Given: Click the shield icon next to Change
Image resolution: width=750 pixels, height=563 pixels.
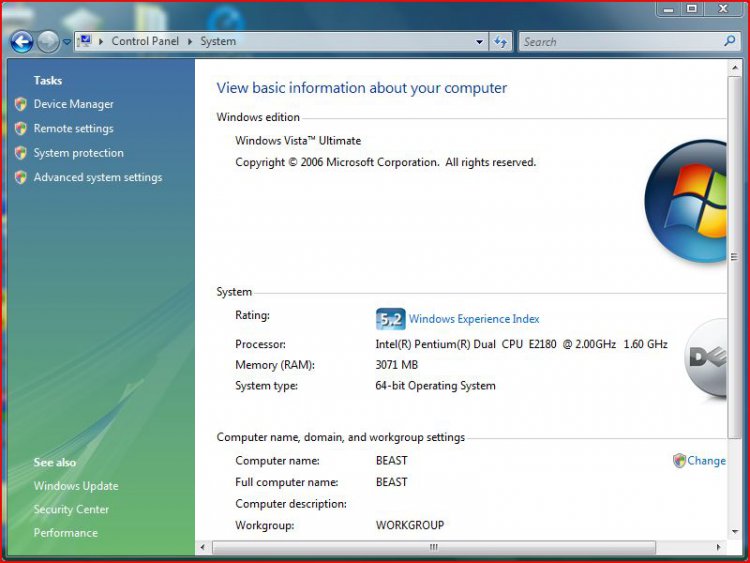Looking at the screenshot, I should (x=679, y=461).
